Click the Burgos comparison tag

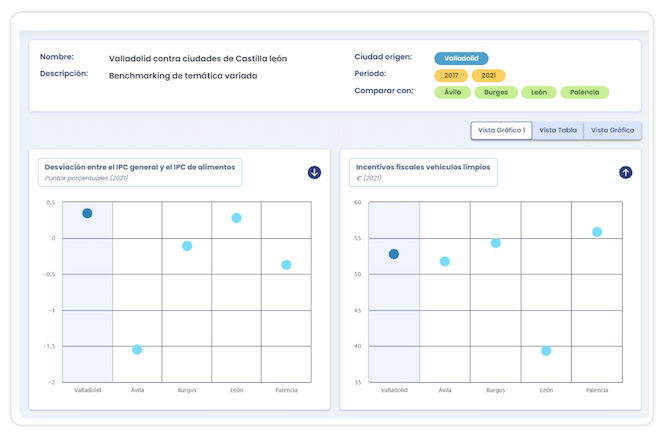click(496, 92)
